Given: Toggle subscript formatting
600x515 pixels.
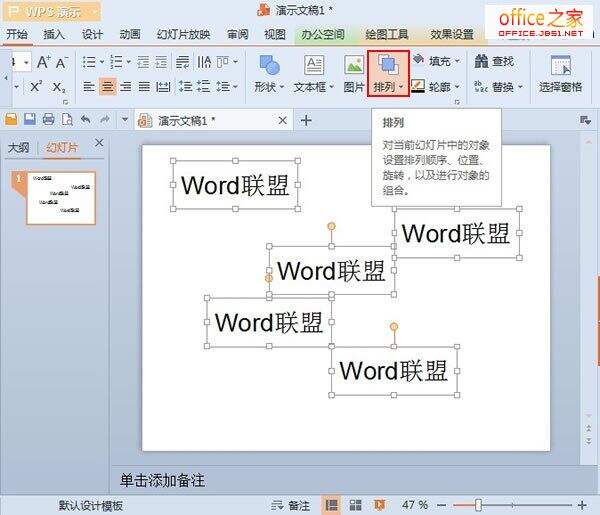Looking at the screenshot, I should [59, 87].
